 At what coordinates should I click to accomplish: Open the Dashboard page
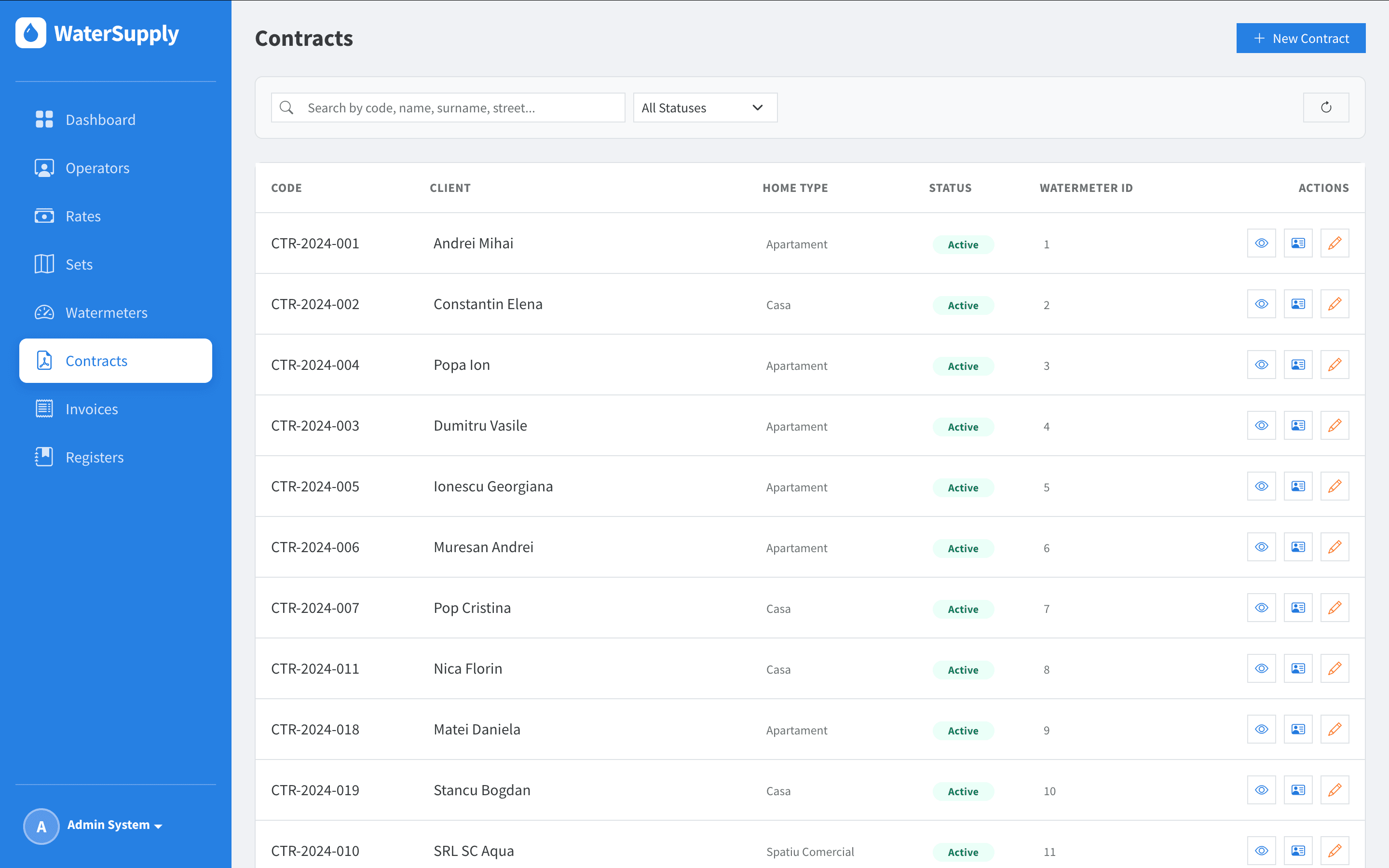(115, 120)
